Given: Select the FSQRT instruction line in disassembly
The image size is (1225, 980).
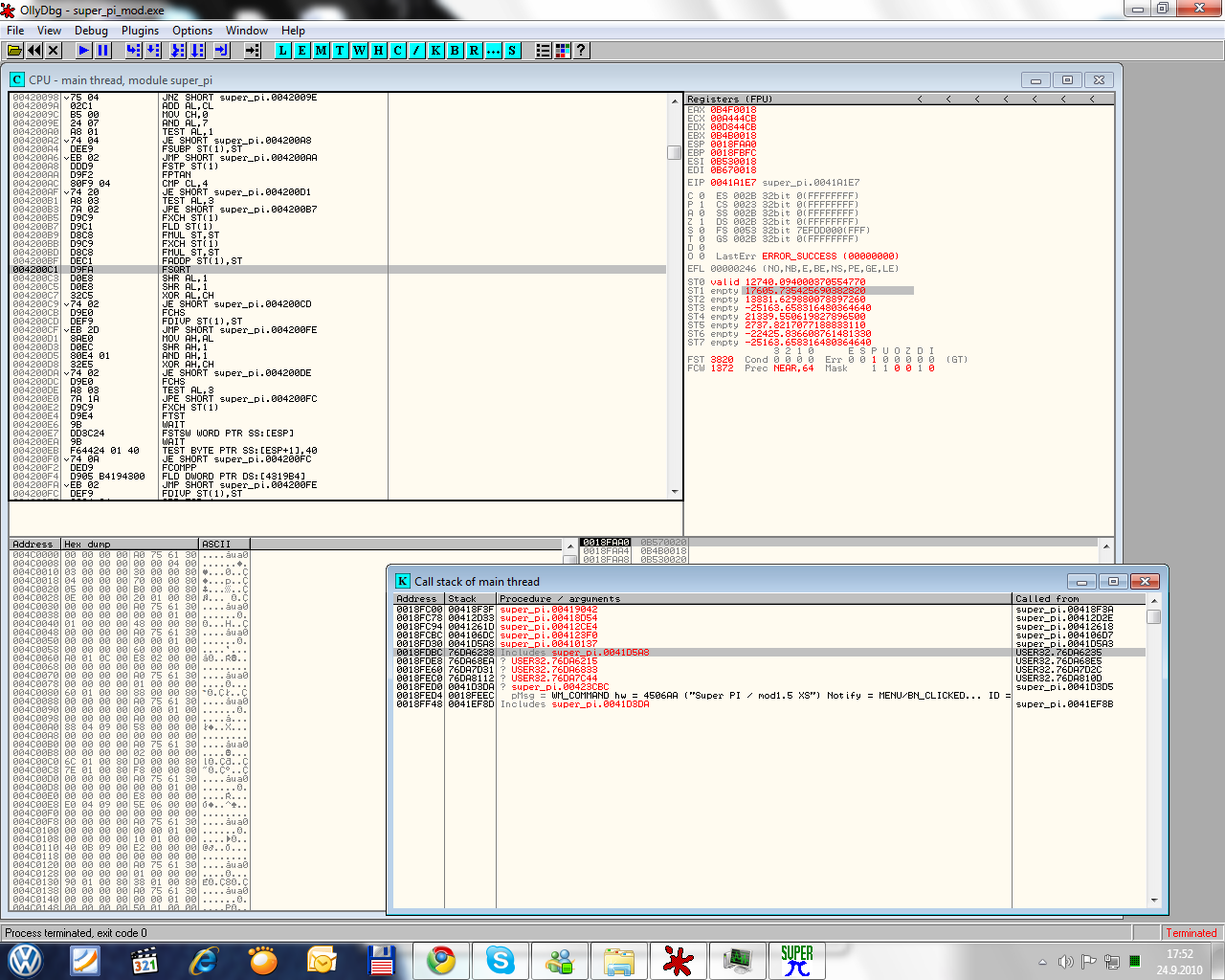Looking at the screenshot, I should [x=177, y=270].
